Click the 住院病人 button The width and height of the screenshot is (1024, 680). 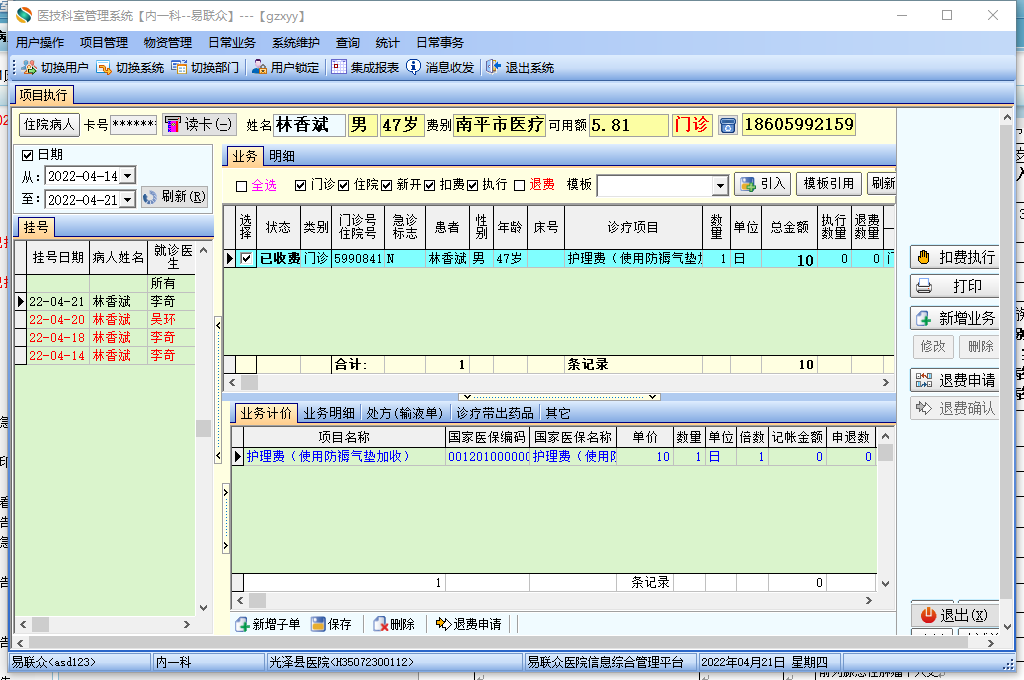point(49,124)
